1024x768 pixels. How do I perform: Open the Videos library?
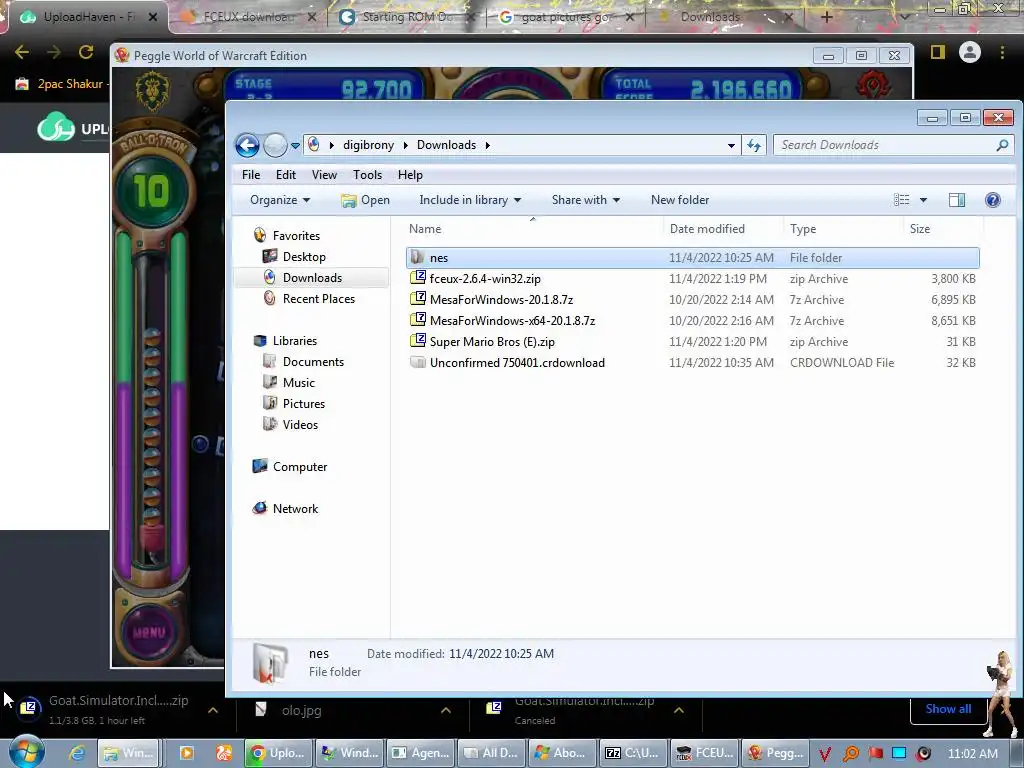pos(300,424)
